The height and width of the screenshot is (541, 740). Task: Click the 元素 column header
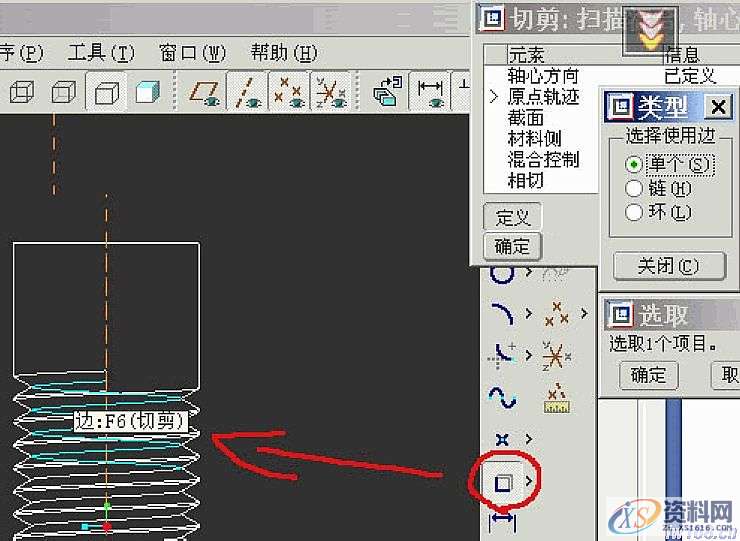point(526,56)
